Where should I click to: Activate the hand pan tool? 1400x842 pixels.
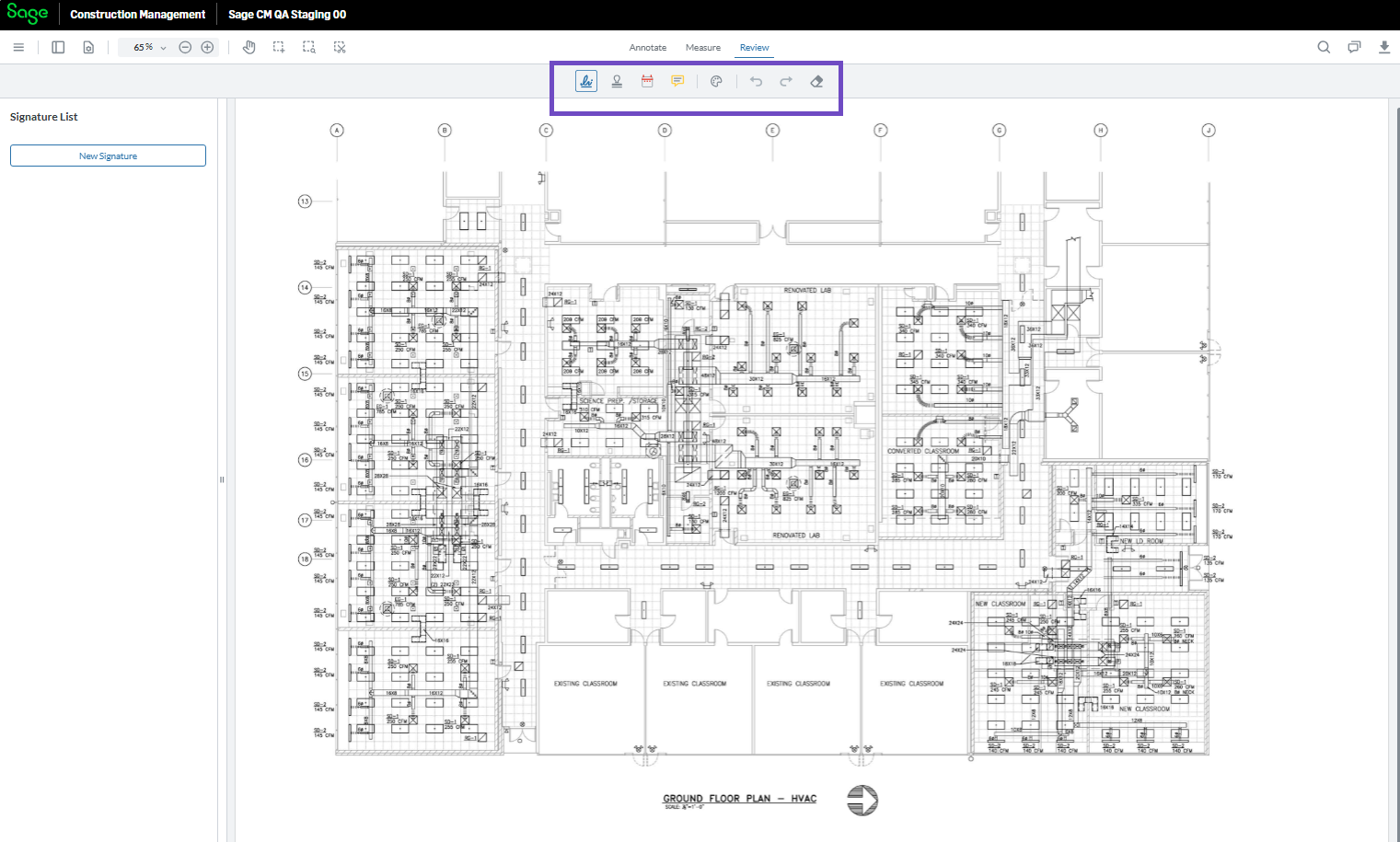click(249, 47)
